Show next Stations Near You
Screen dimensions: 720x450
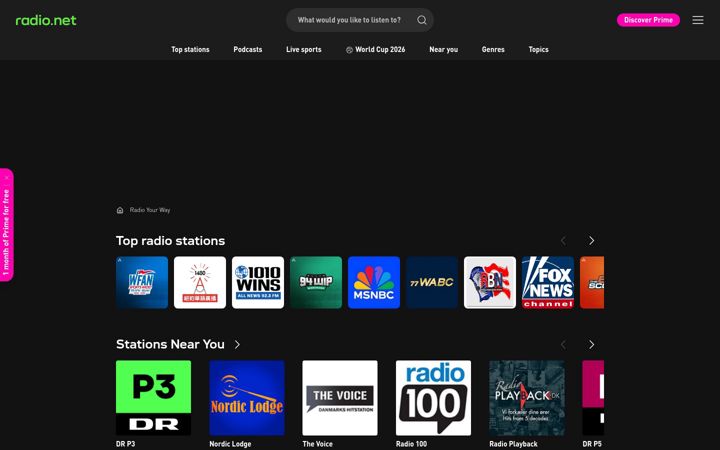point(591,344)
